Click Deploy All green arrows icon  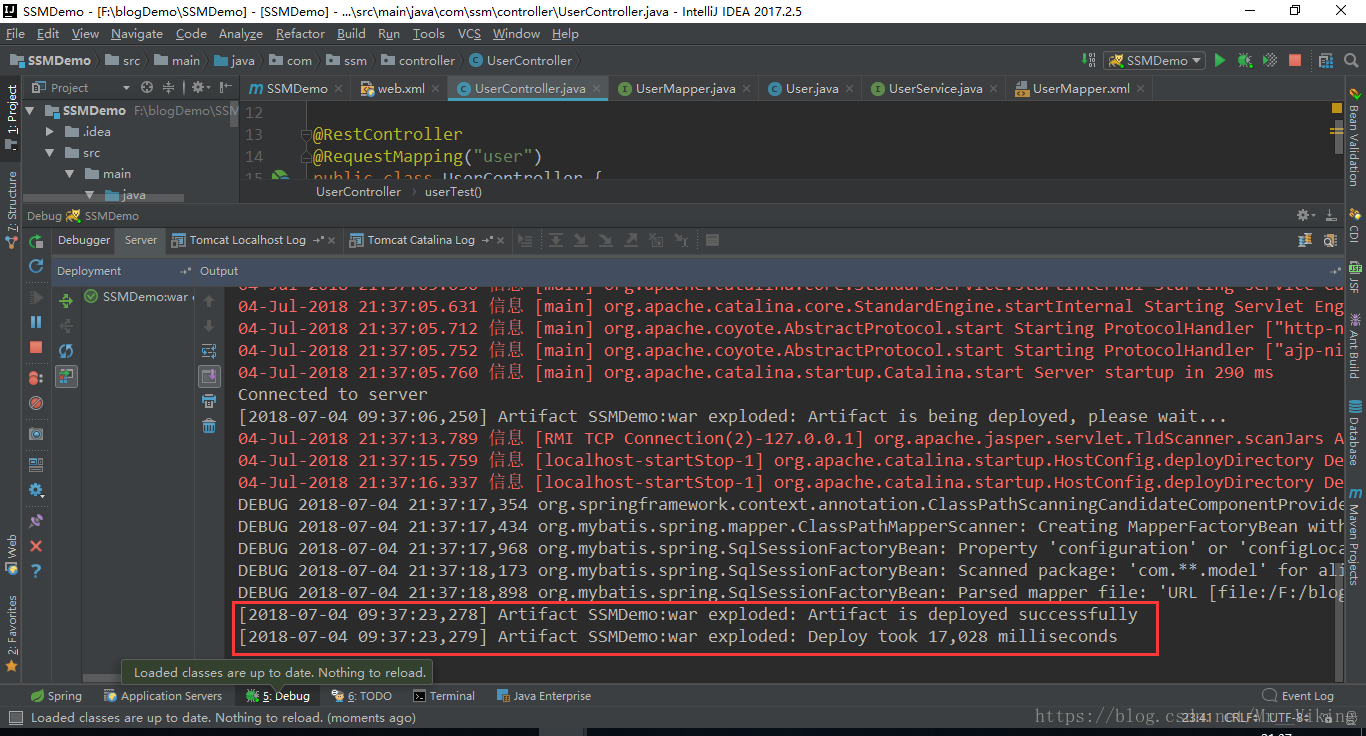66,300
